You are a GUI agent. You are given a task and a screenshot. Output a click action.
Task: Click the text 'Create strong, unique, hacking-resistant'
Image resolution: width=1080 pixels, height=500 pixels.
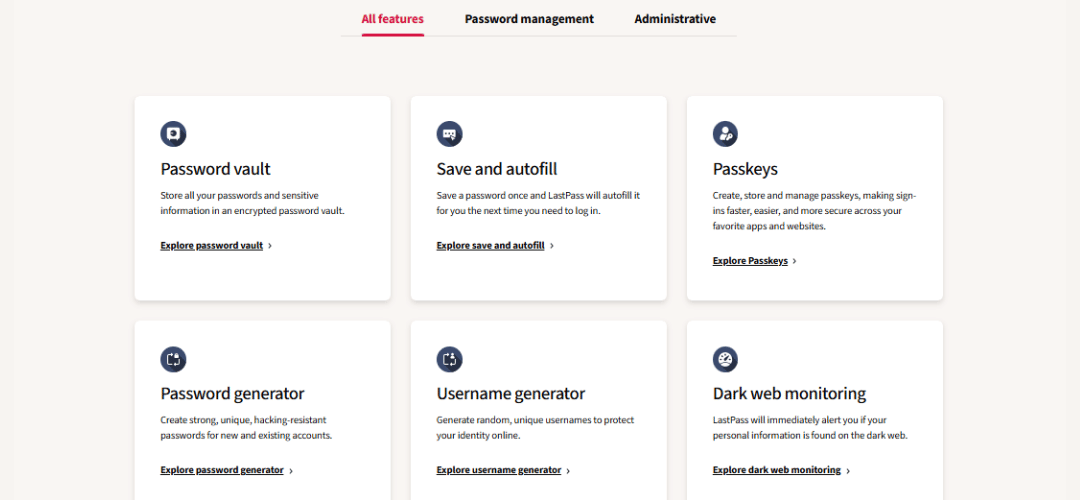pos(243,420)
